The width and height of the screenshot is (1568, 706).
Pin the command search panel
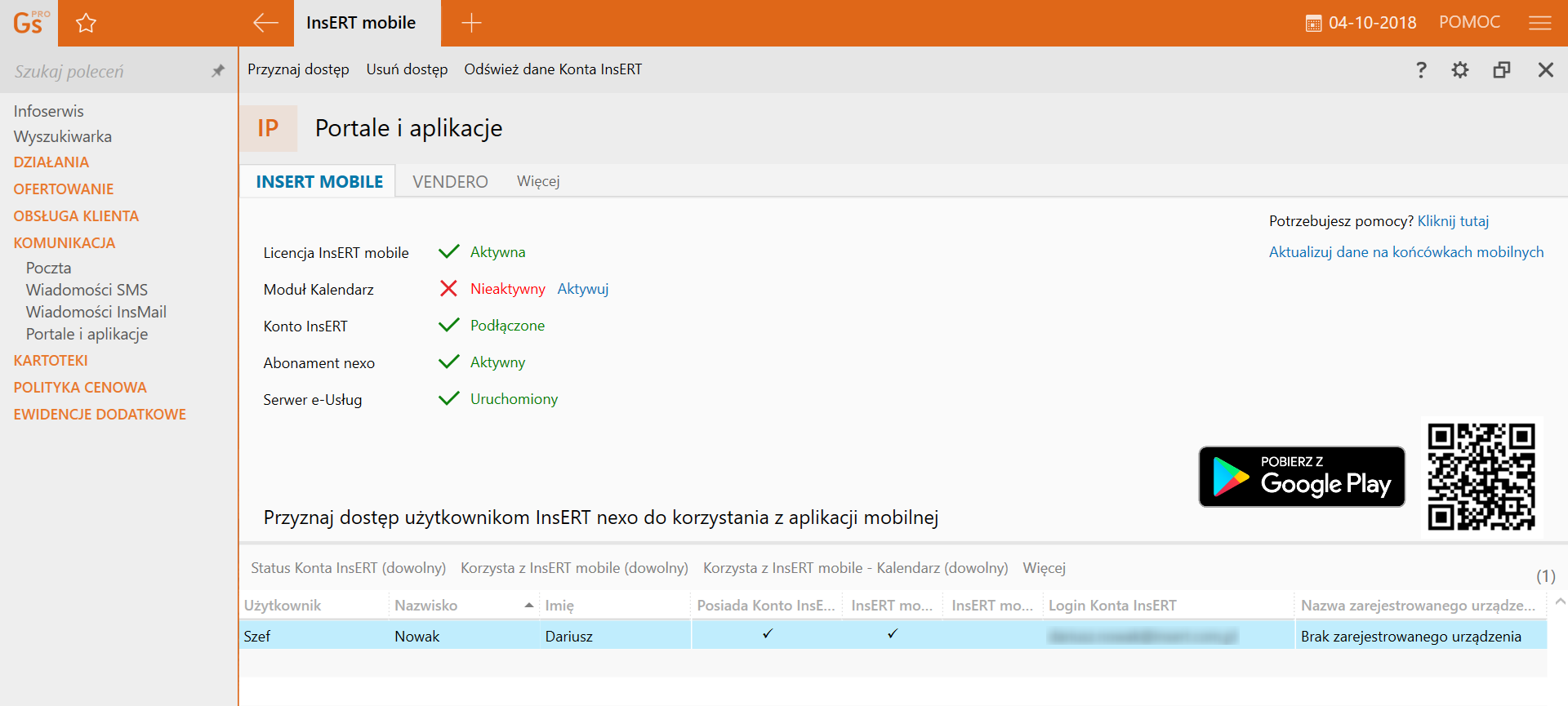(x=217, y=71)
